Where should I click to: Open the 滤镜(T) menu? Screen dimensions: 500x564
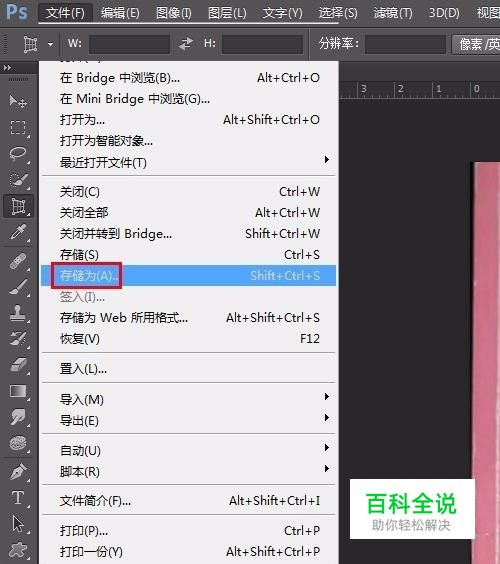[393, 13]
